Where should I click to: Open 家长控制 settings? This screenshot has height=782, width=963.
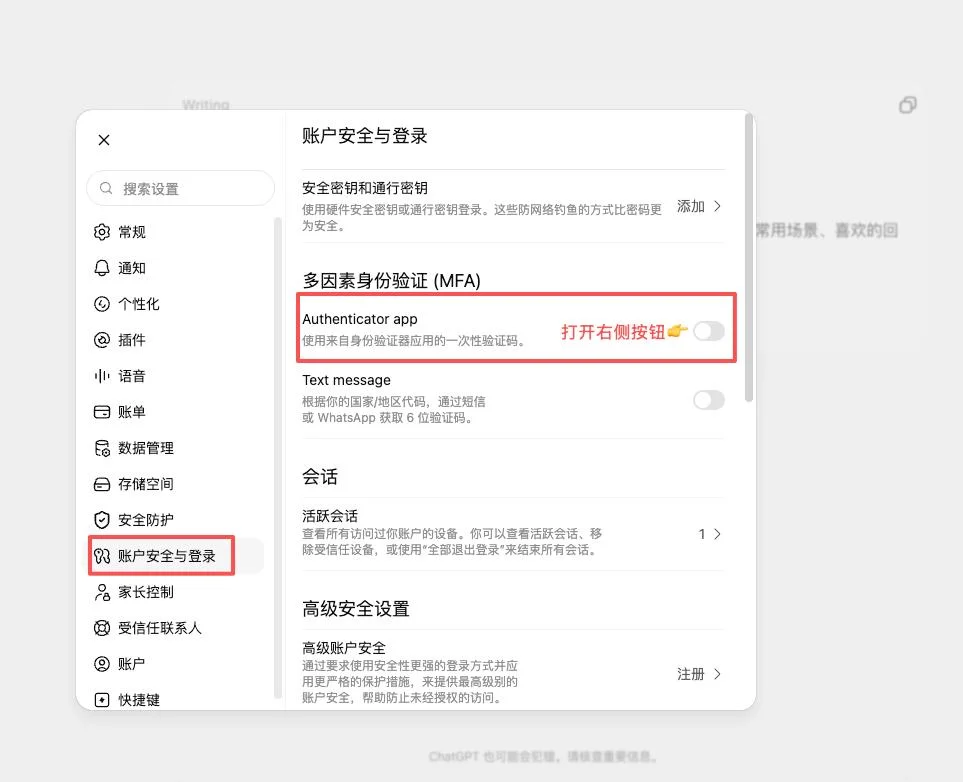click(x=178, y=592)
